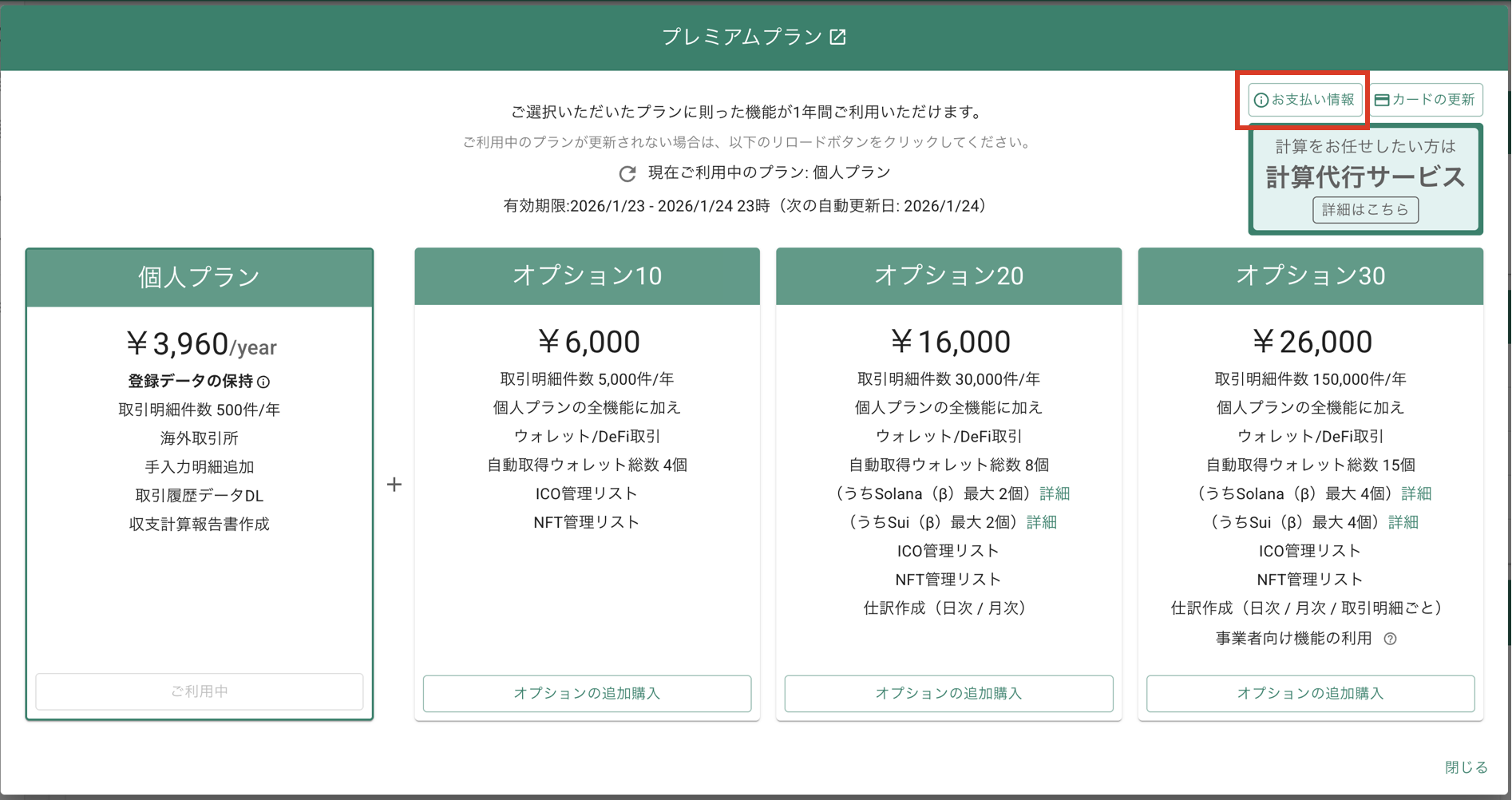Purchase オプション30 with オプションの追加購入
Image resolution: width=1512 pixels, height=800 pixels.
point(1310,693)
